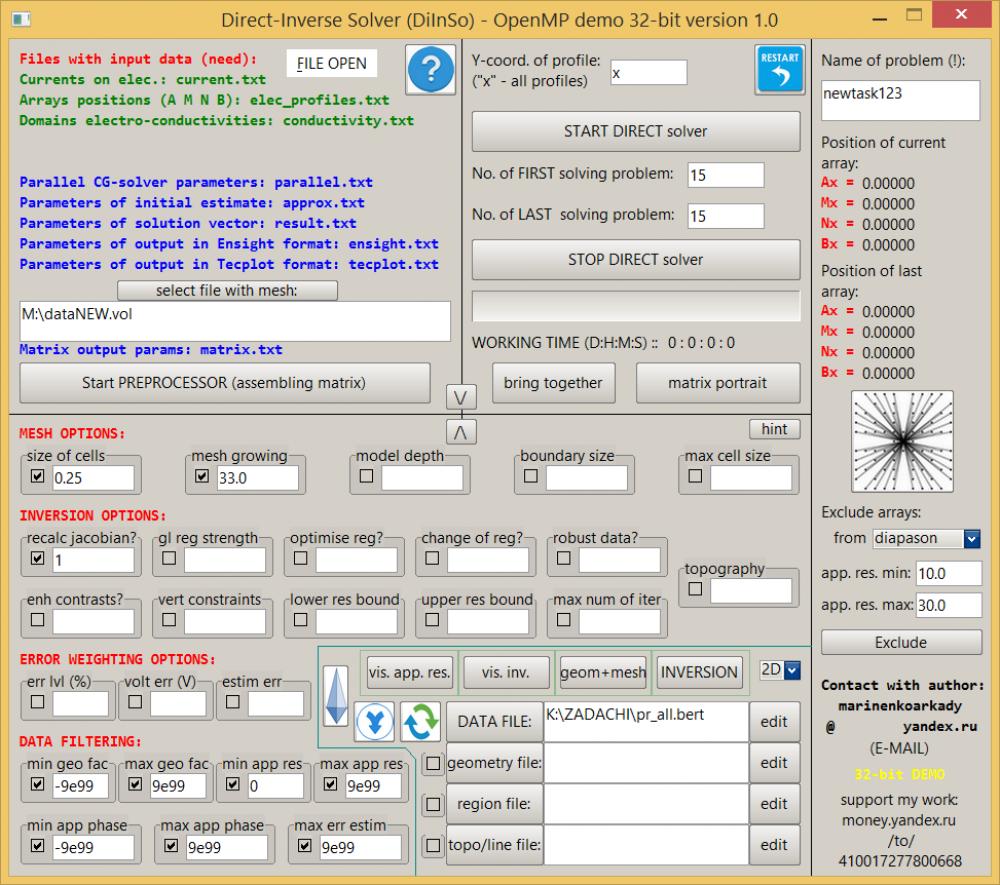Open the hint button
The height and width of the screenshot is (885, 1000).
tap(775, 428)
